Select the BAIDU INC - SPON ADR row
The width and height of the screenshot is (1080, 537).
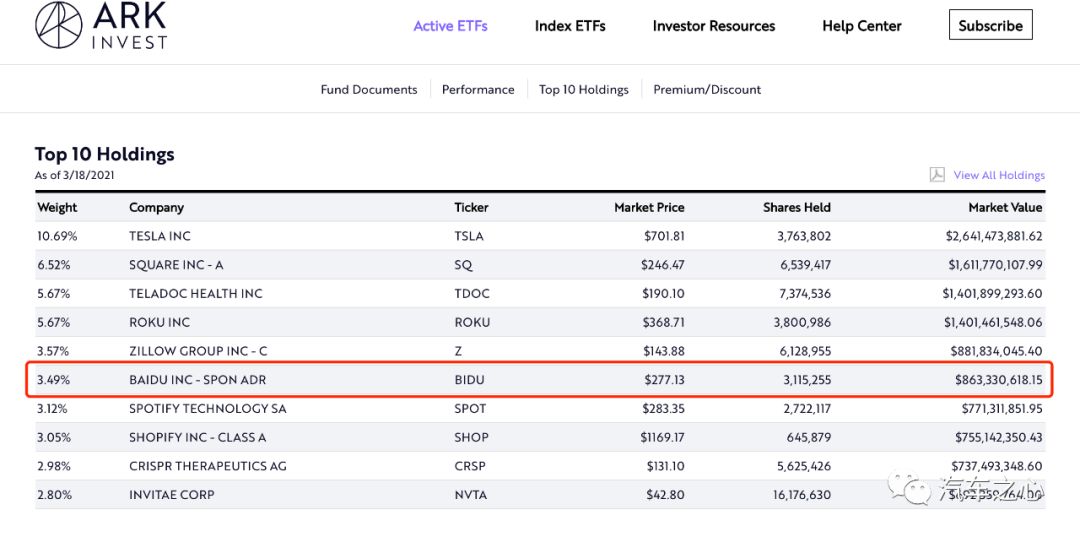pyautogui.click(x=540, y=380)
